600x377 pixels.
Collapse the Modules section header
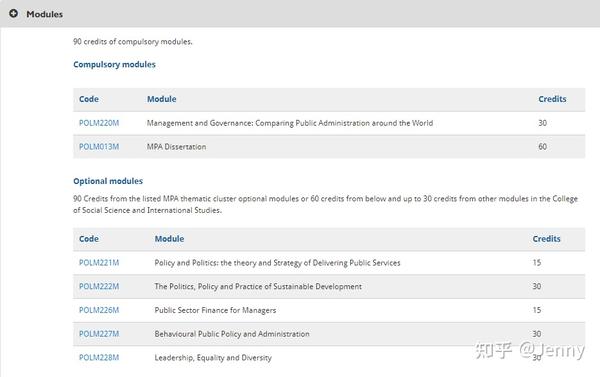pos(300,13)
